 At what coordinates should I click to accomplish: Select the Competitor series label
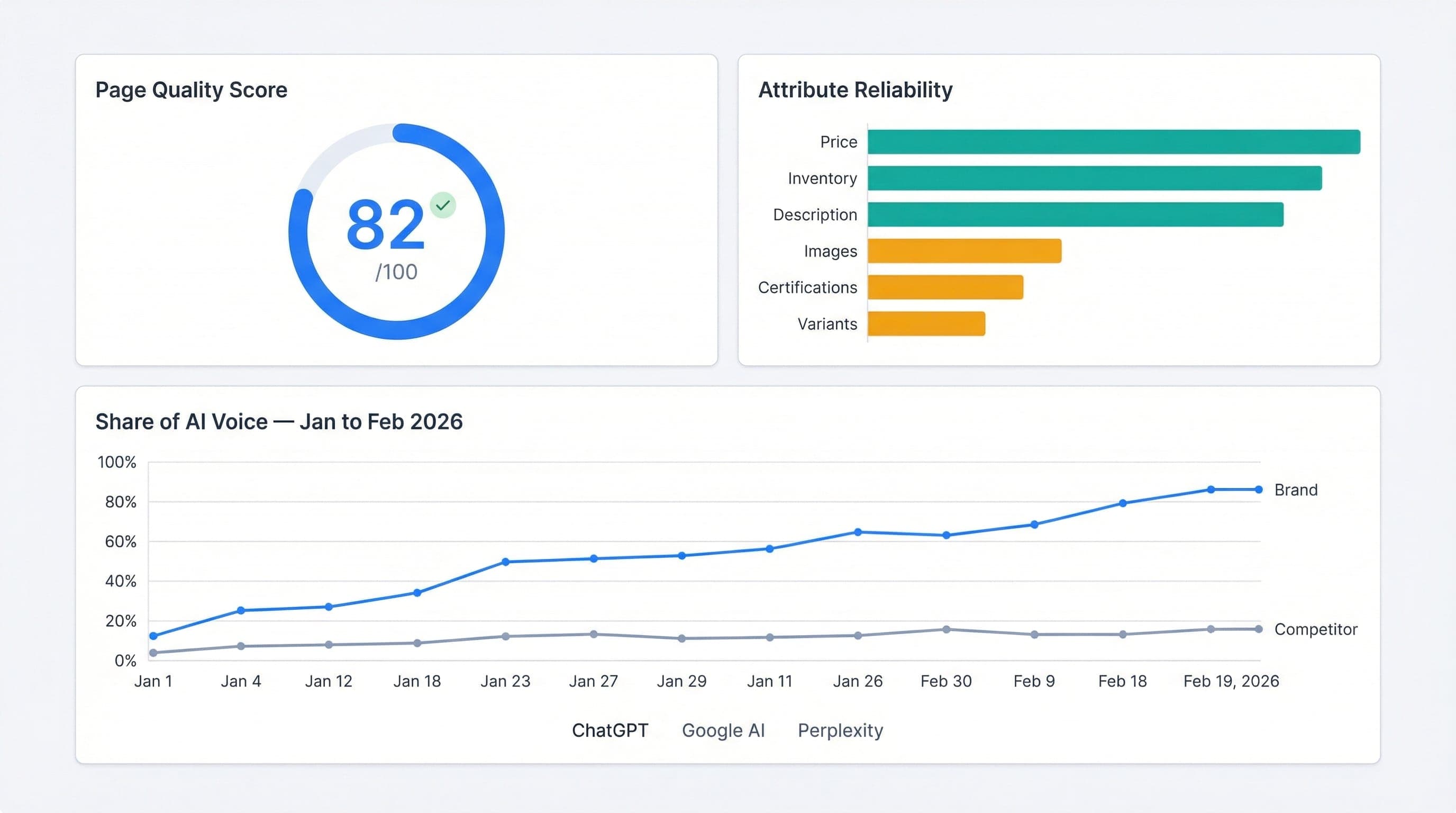(x=1316, y=629)
